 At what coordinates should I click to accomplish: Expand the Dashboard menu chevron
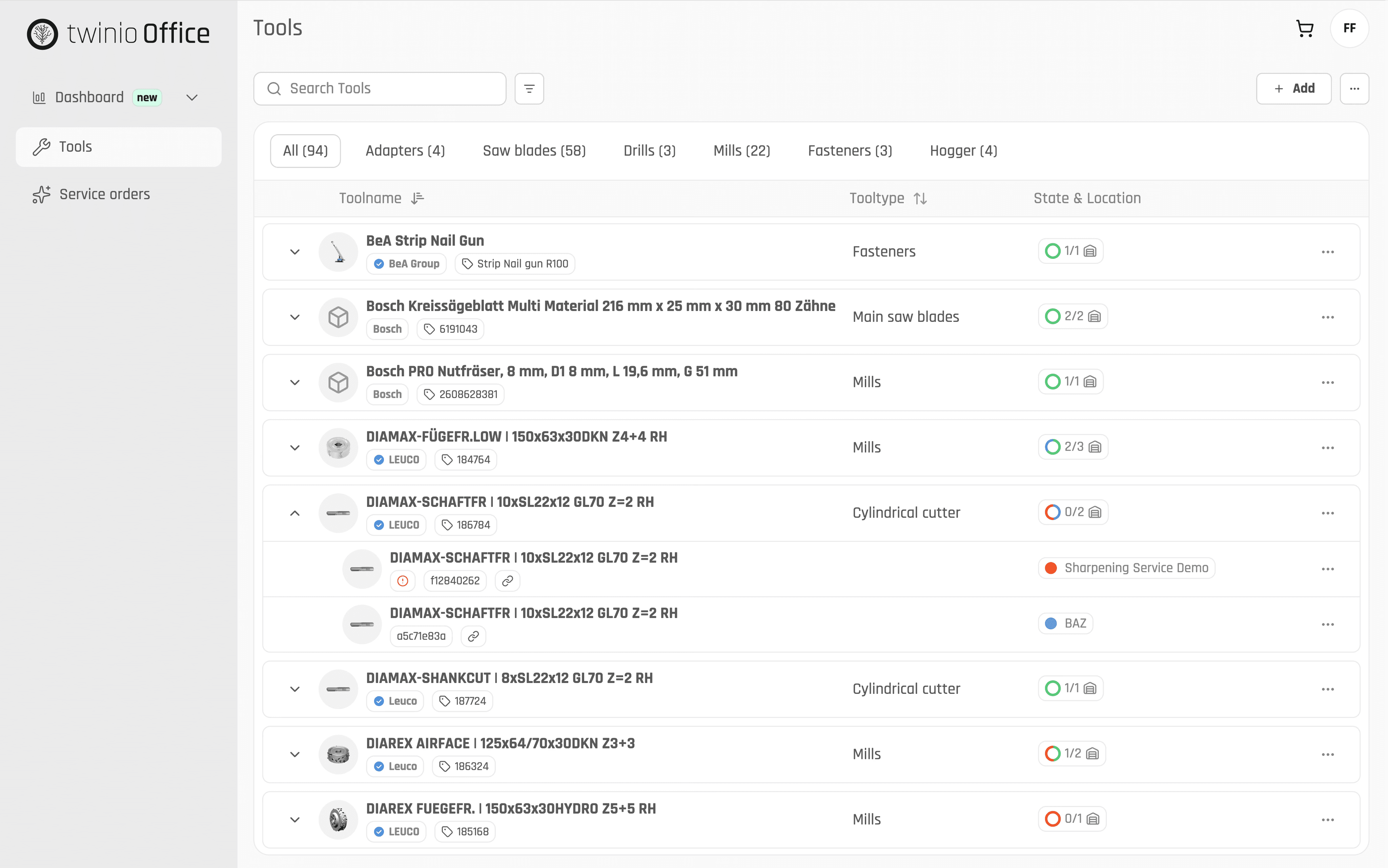pyautogui.click(x=192, y=98)
